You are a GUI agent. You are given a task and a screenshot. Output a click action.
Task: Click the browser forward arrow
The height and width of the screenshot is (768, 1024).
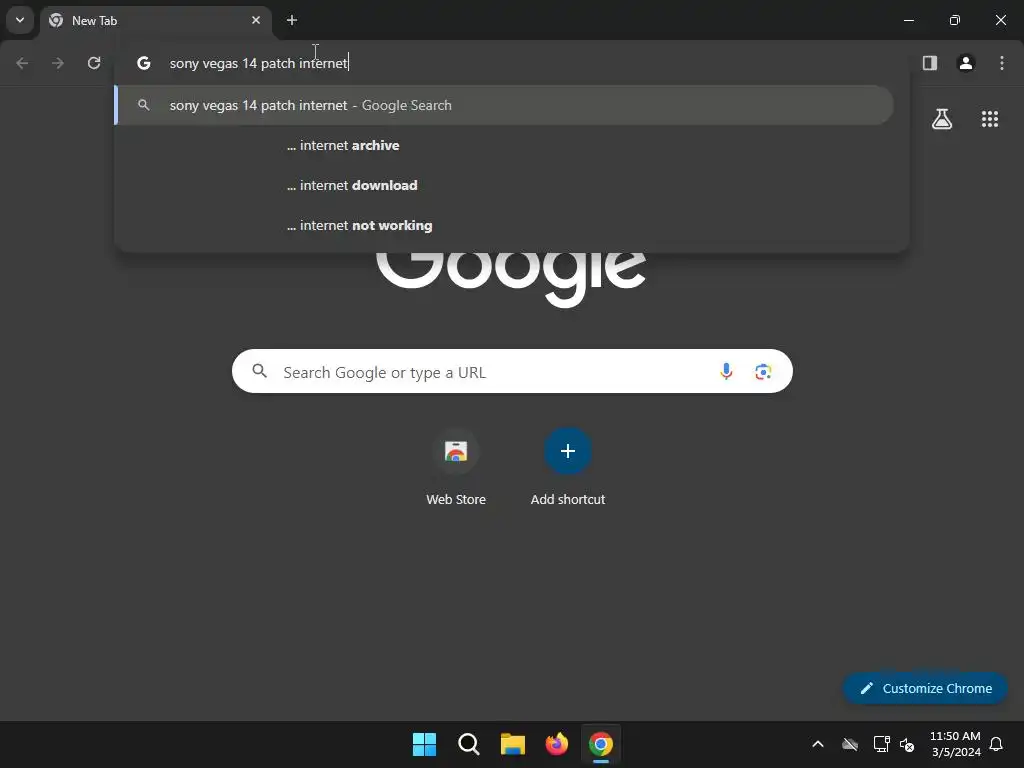[x=58, y=63]
